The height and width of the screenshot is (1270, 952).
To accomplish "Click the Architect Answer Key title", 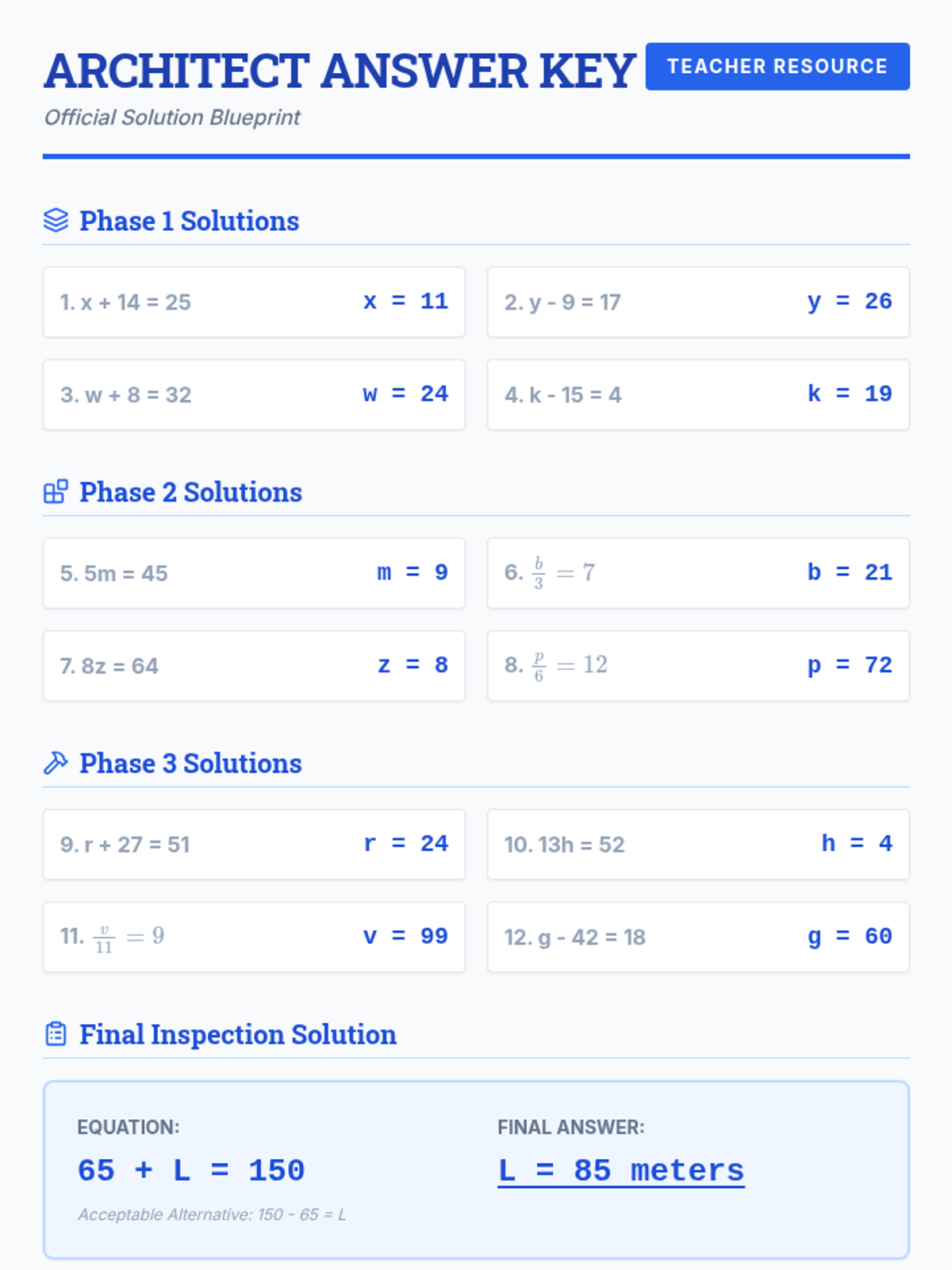I will (340, 71).
